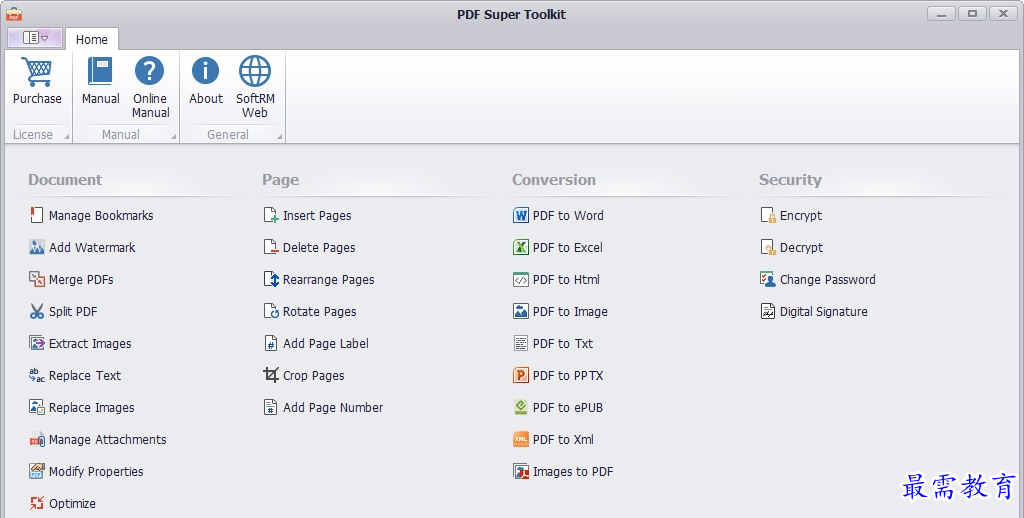Screen dimensions: 1024x518
Task: Open the Split PDF text link
Action: 73,312
